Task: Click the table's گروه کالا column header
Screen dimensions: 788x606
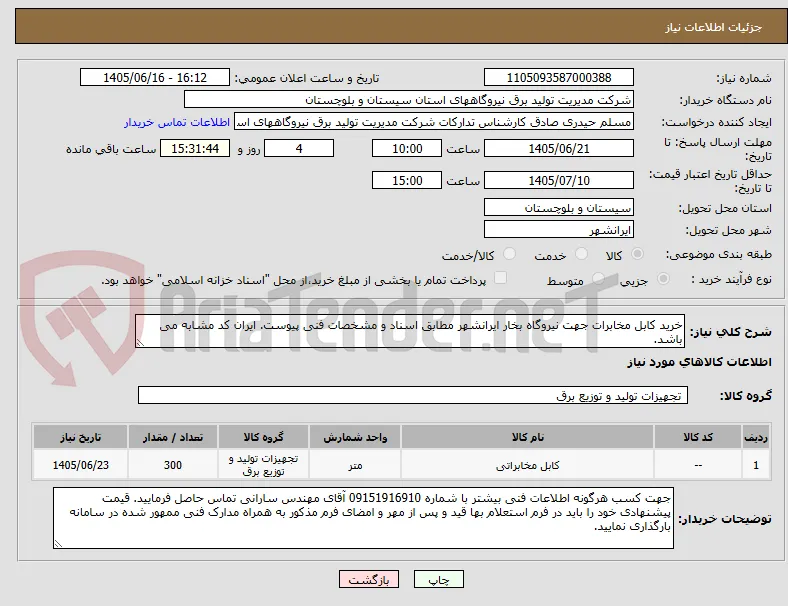Action: click(x=263, y=437)
